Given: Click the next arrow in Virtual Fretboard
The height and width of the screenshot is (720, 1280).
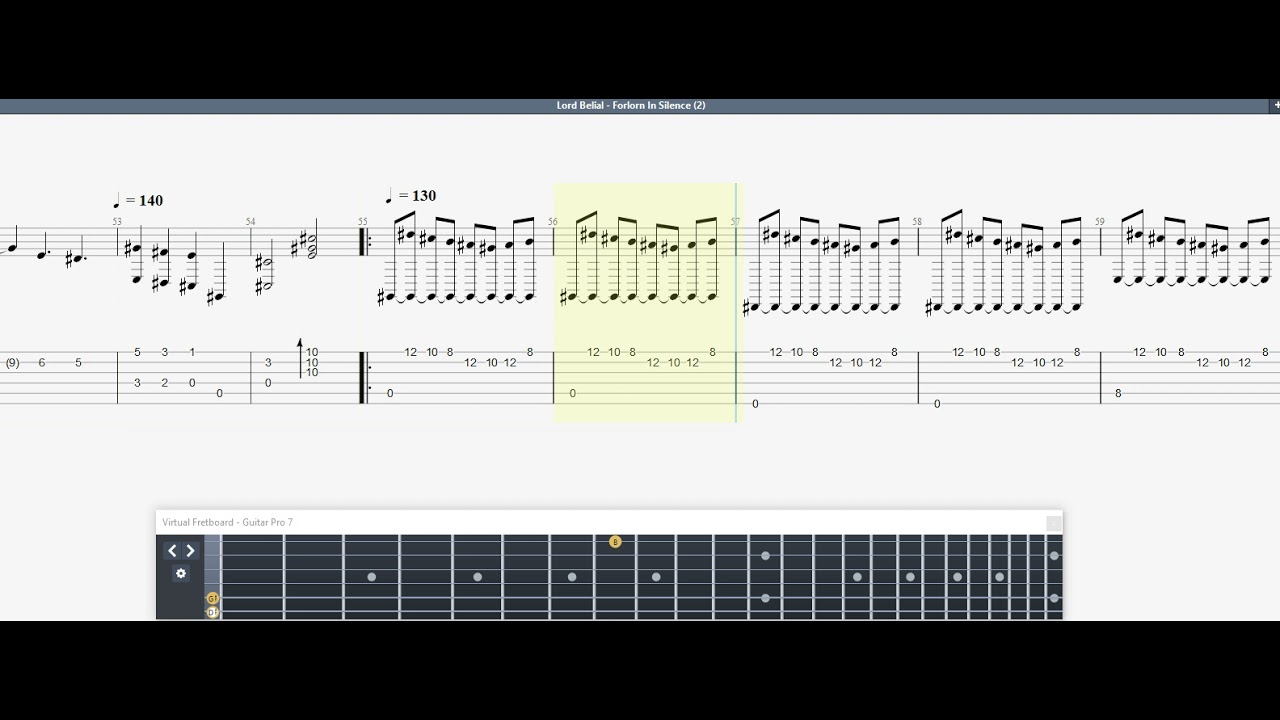Looking at the screenshot, I should 190,551.
